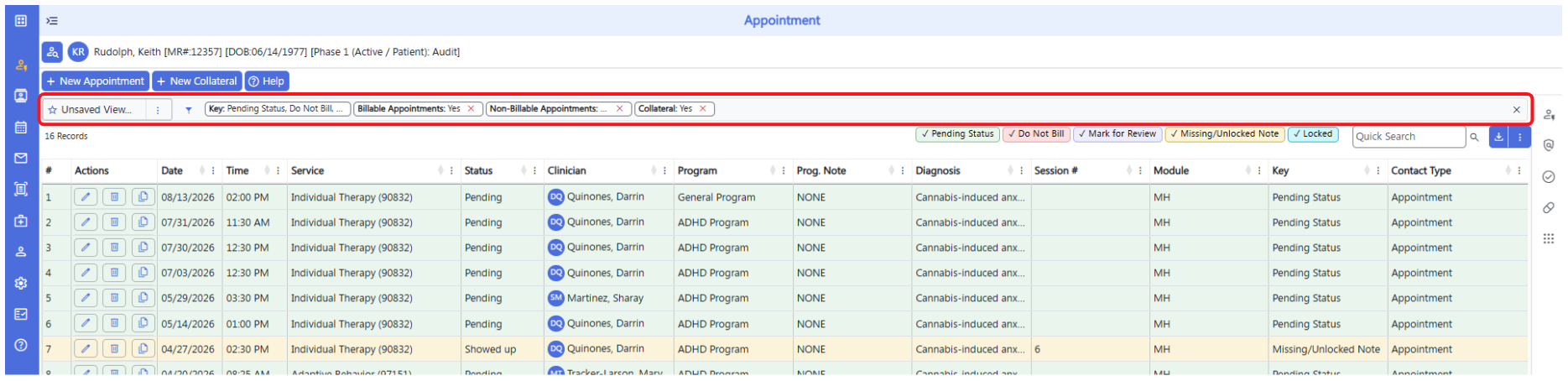Viewport: 1568px width, 381px height.
Task: Delete the 07/30/2026 appointment trash icon
Action: [x=114, y=248]
